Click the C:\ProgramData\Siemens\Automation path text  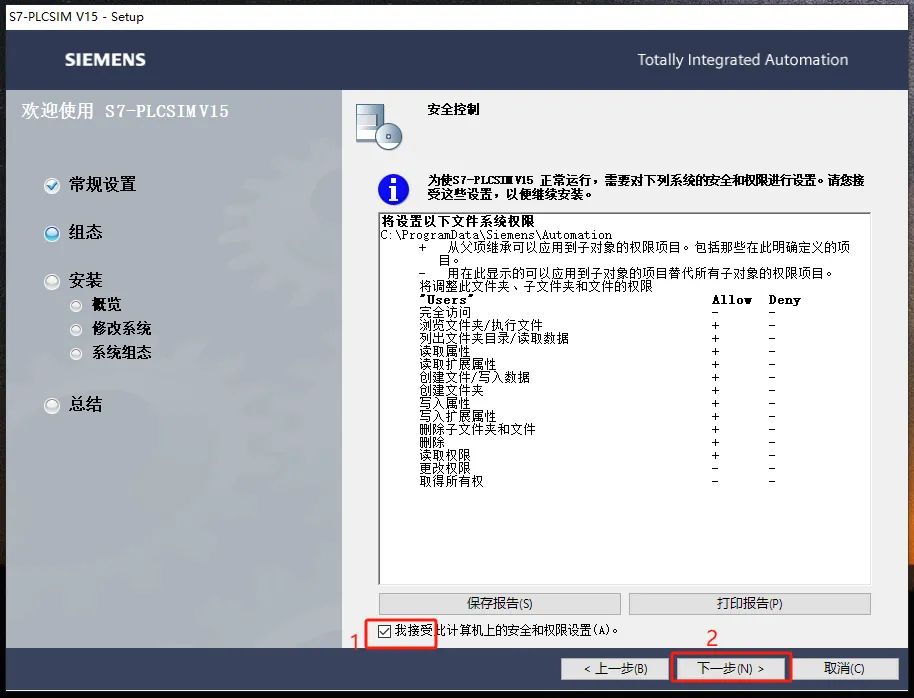click(x=496, y=235)
